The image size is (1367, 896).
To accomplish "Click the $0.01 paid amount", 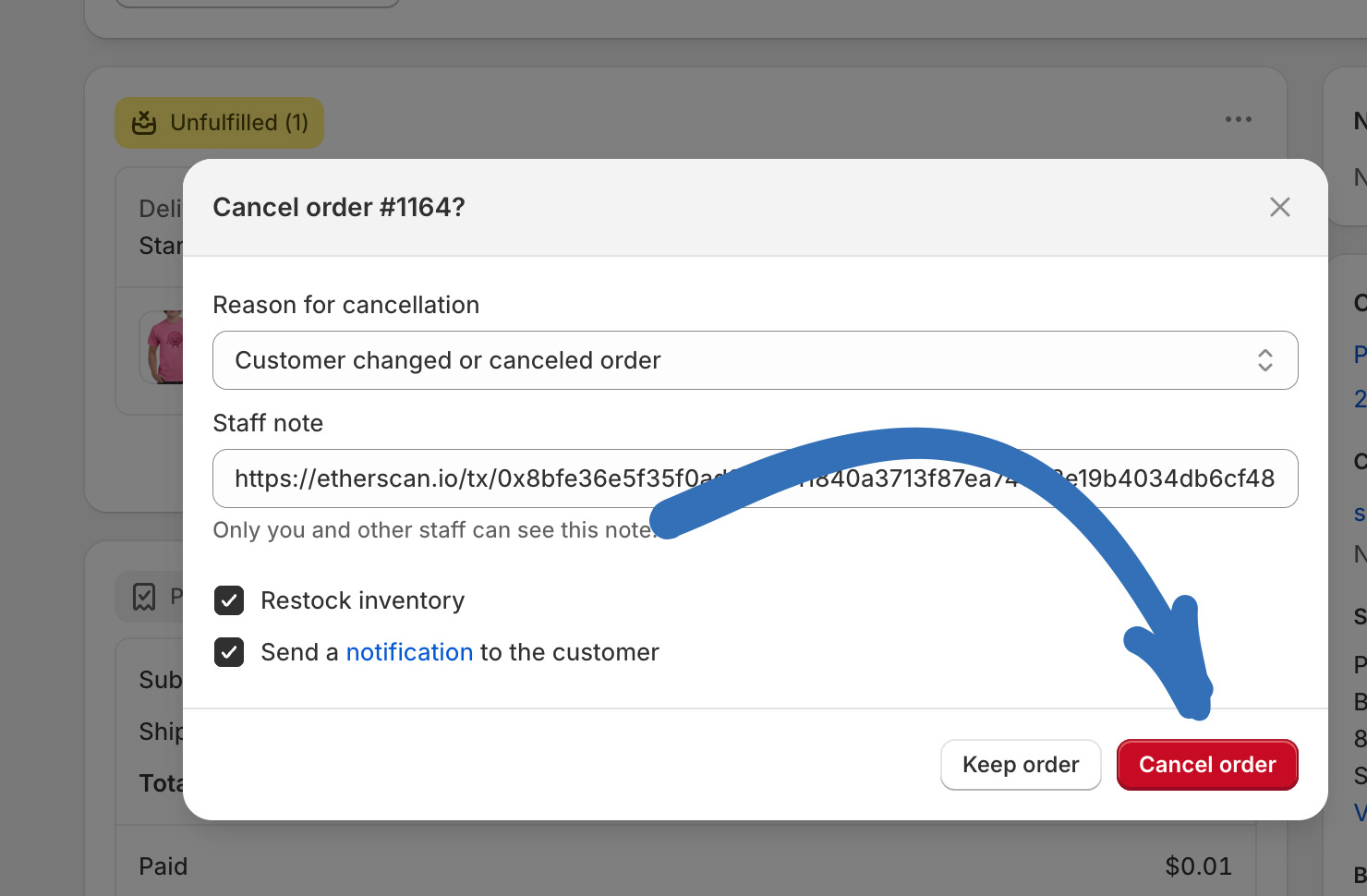I will (x=1198, y=866).
